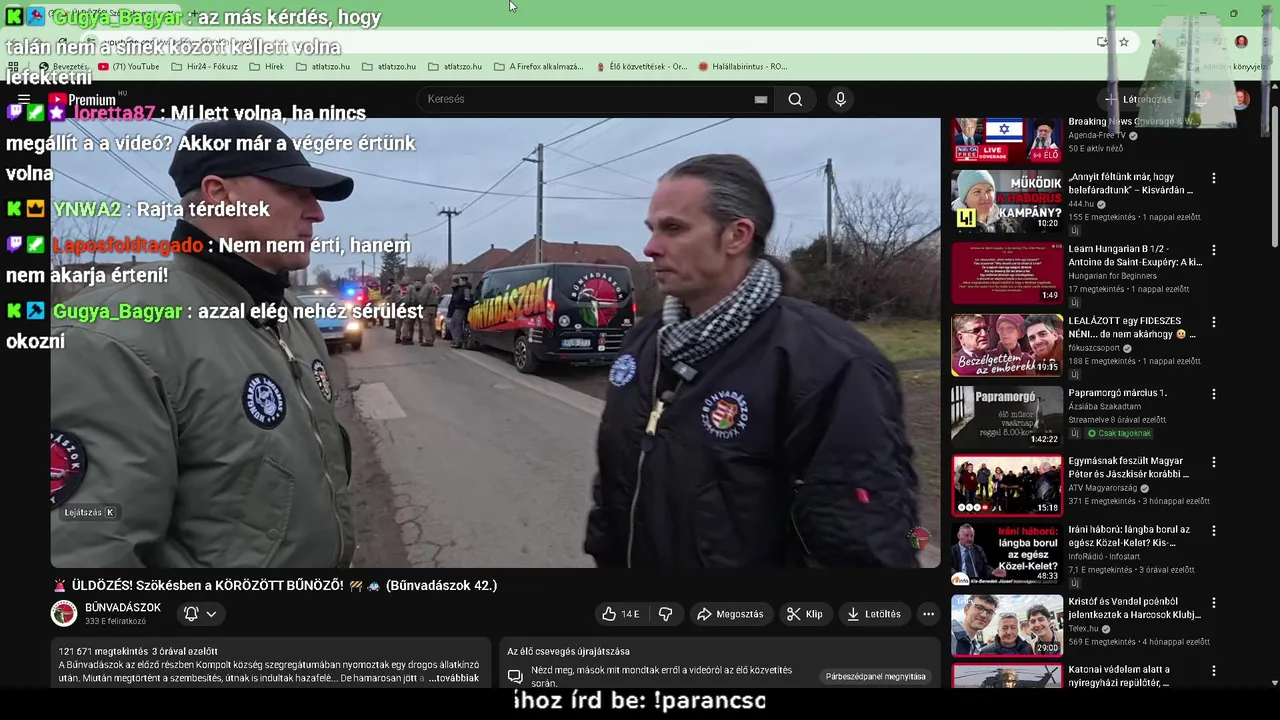
Task: Open Agenda-Free TV channel name
Action: click(1097, 135)
